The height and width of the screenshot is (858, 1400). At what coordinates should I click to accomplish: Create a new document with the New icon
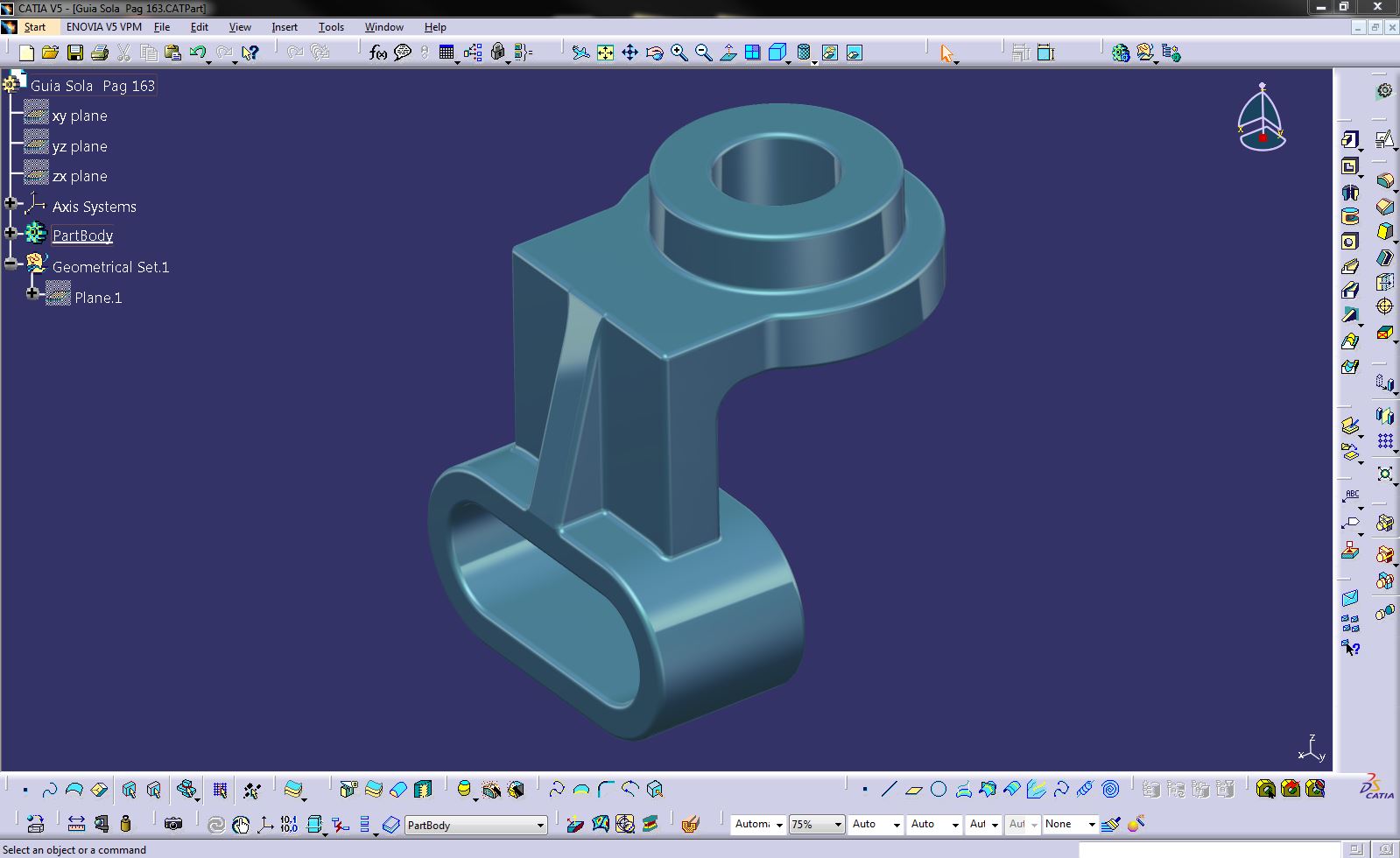[x=26, y=53]
